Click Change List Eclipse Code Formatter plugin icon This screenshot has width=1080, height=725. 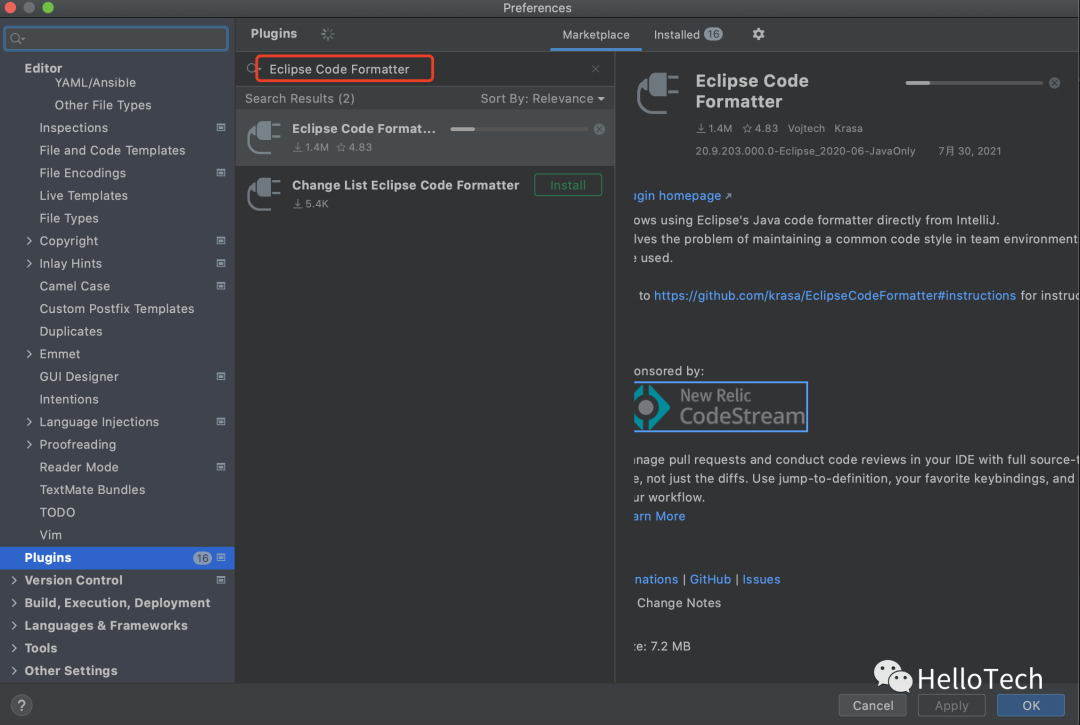264,193
